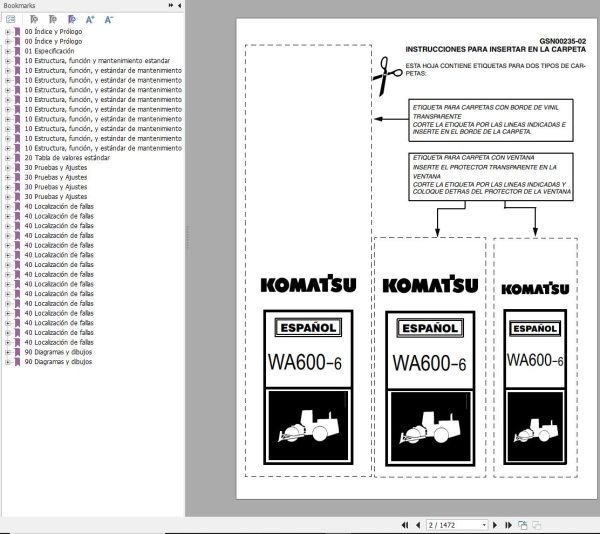The image size is (600, 534).
Task: Open bookmark 10 Estructura, función y mantenimiento estandar
Action: pyautogui.click(x=97, y=61)
